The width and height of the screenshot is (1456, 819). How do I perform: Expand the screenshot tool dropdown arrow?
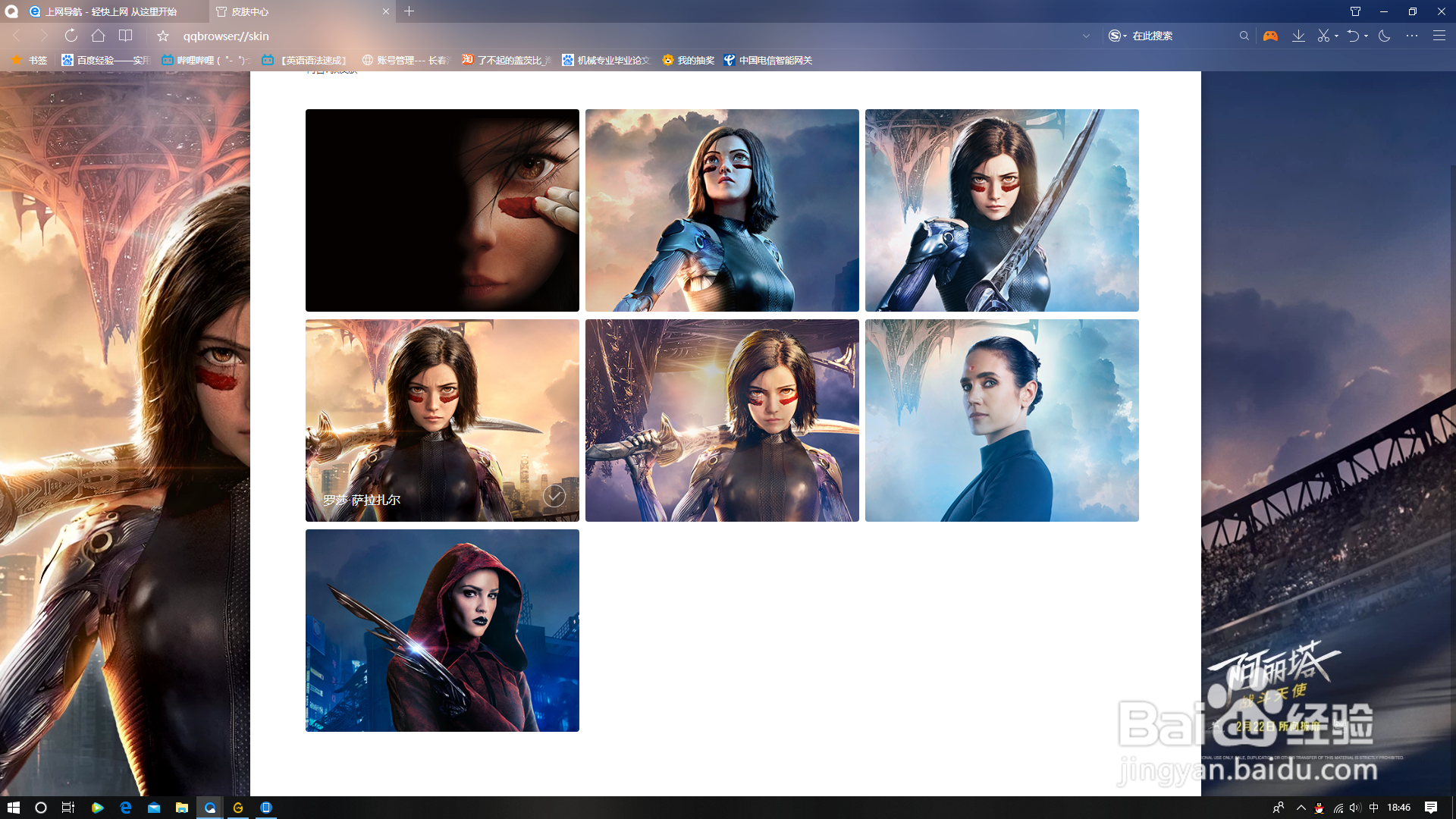(1337, 36)
